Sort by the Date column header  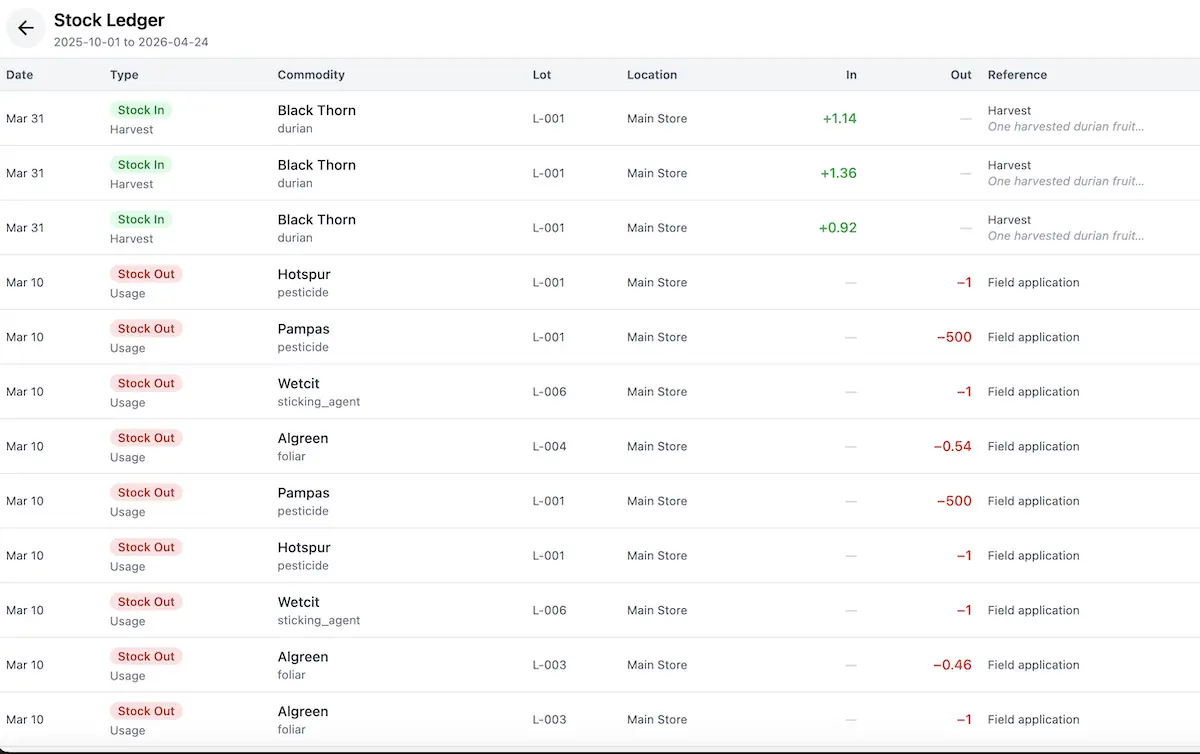tap(20, 75)
